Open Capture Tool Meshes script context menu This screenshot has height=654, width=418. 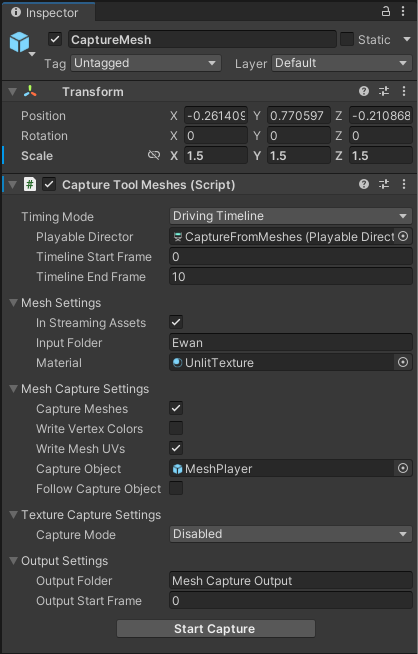(404, 184)
